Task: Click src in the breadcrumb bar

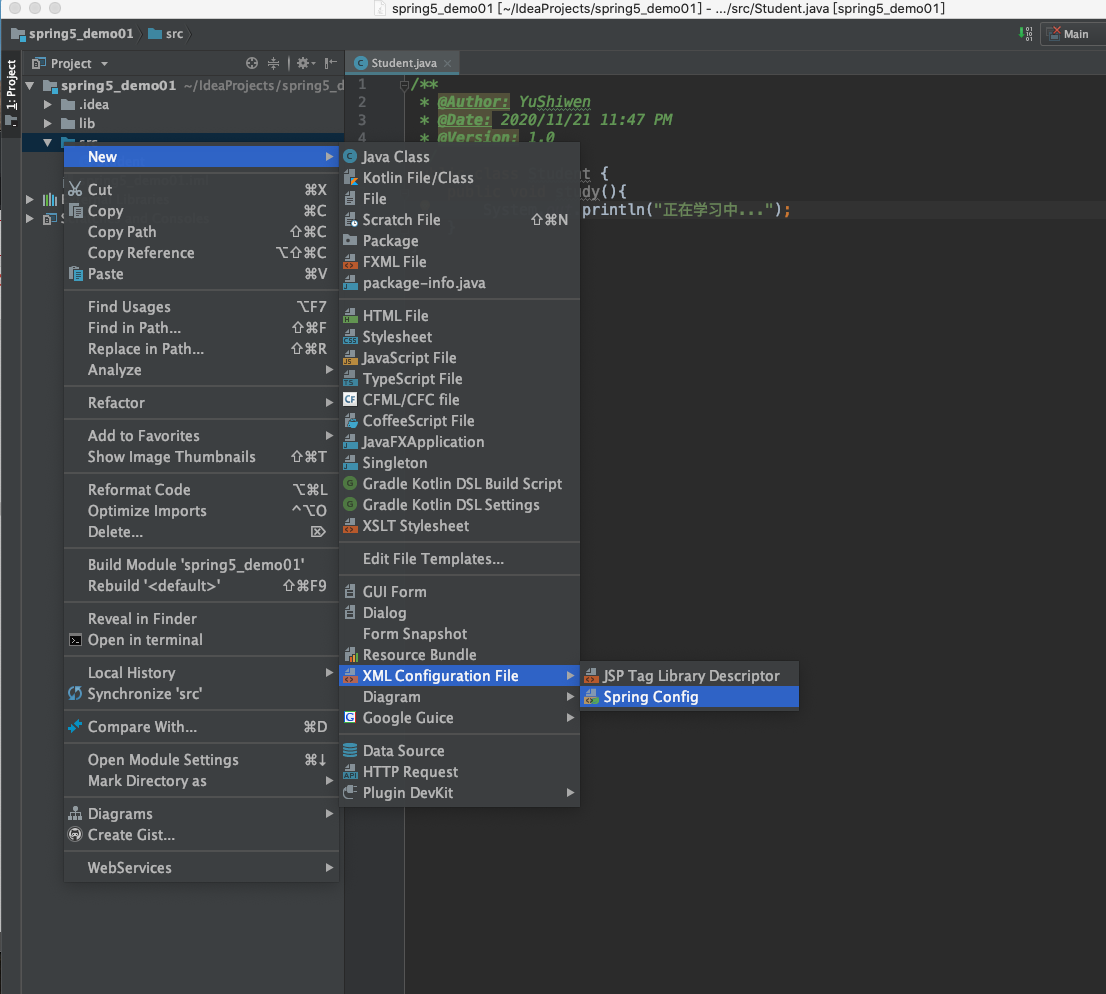Action: pos(166,34)
